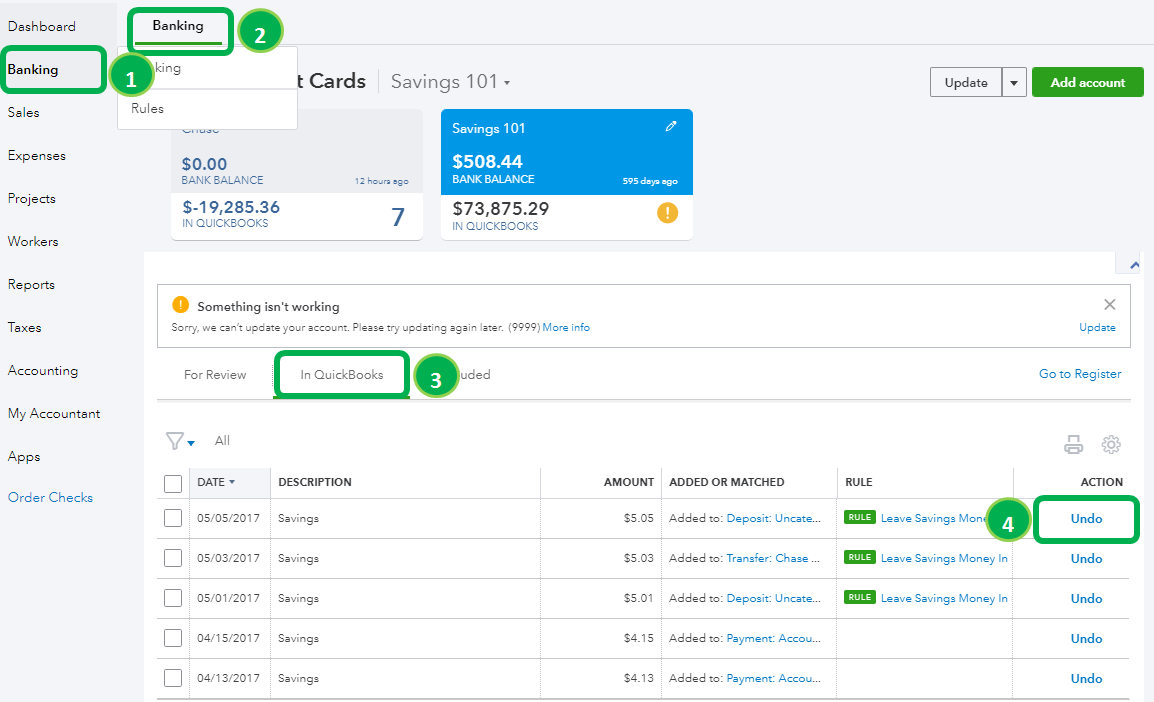Open My Accountant in the sidebar
This screenshot has height=702, width=1154.
pos(54,414)
